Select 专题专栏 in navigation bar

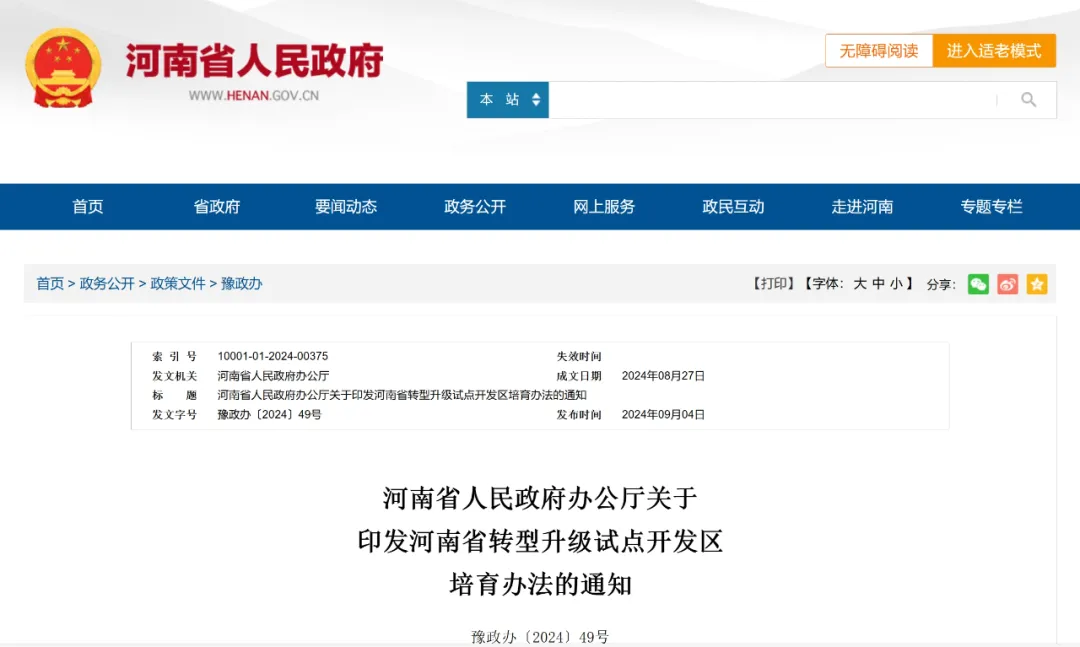click(x=991, y=207)
